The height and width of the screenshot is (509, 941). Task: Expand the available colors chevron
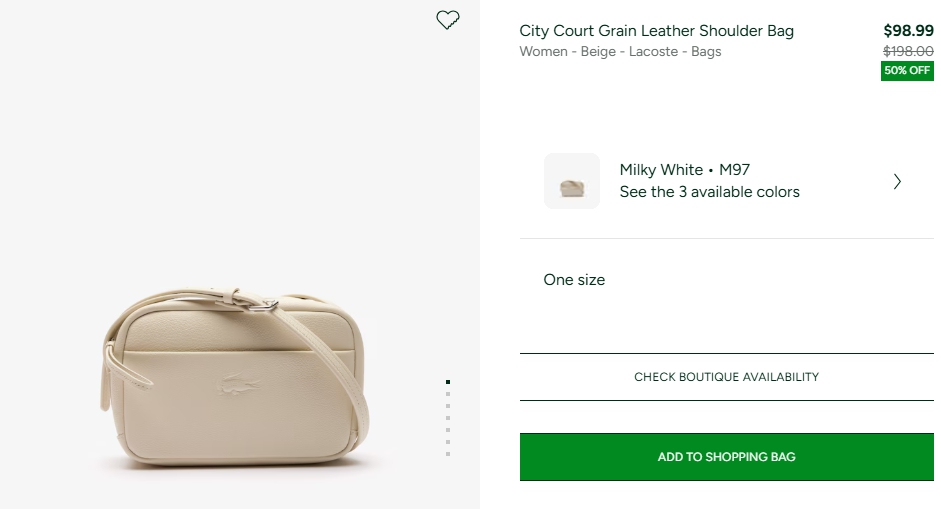897,181
